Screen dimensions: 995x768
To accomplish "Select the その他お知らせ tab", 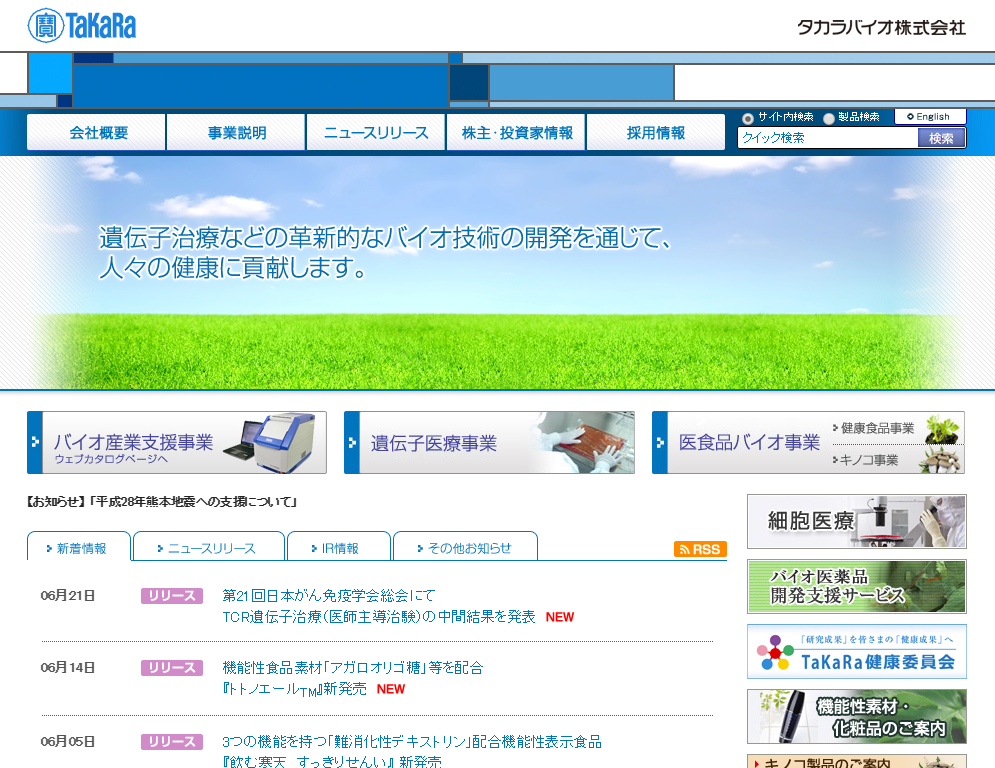I will pyautogui.click(x=465, y=548).
